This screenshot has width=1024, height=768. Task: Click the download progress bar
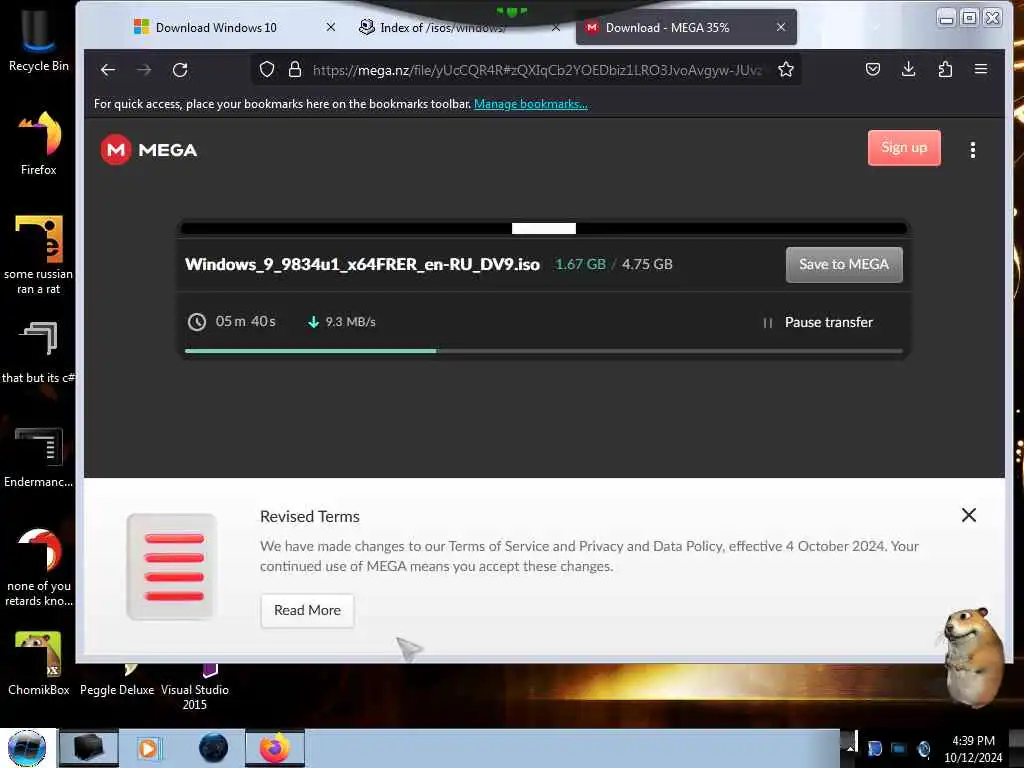click(543, 351)
